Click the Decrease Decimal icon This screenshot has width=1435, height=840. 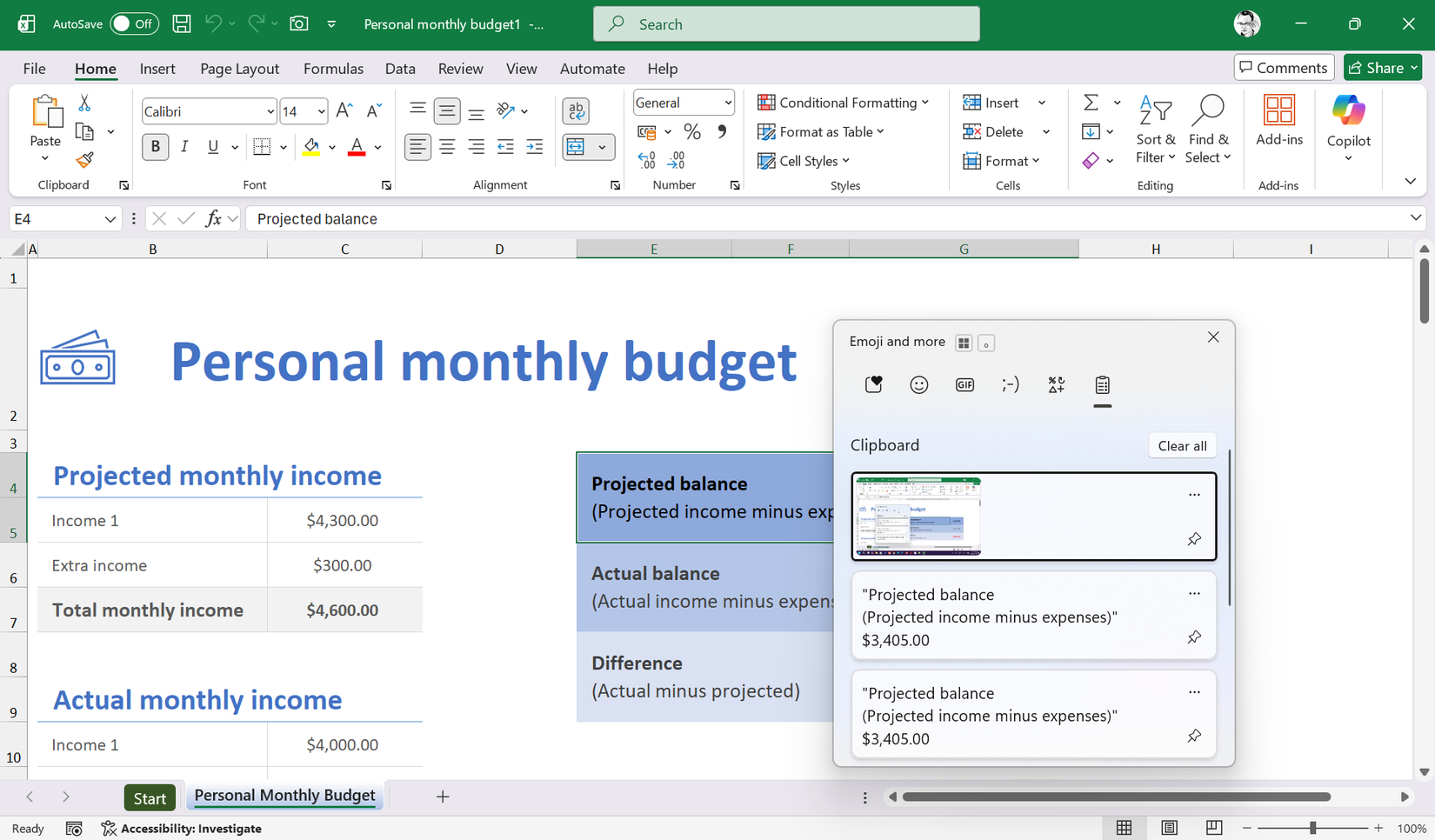click(676, 160)
